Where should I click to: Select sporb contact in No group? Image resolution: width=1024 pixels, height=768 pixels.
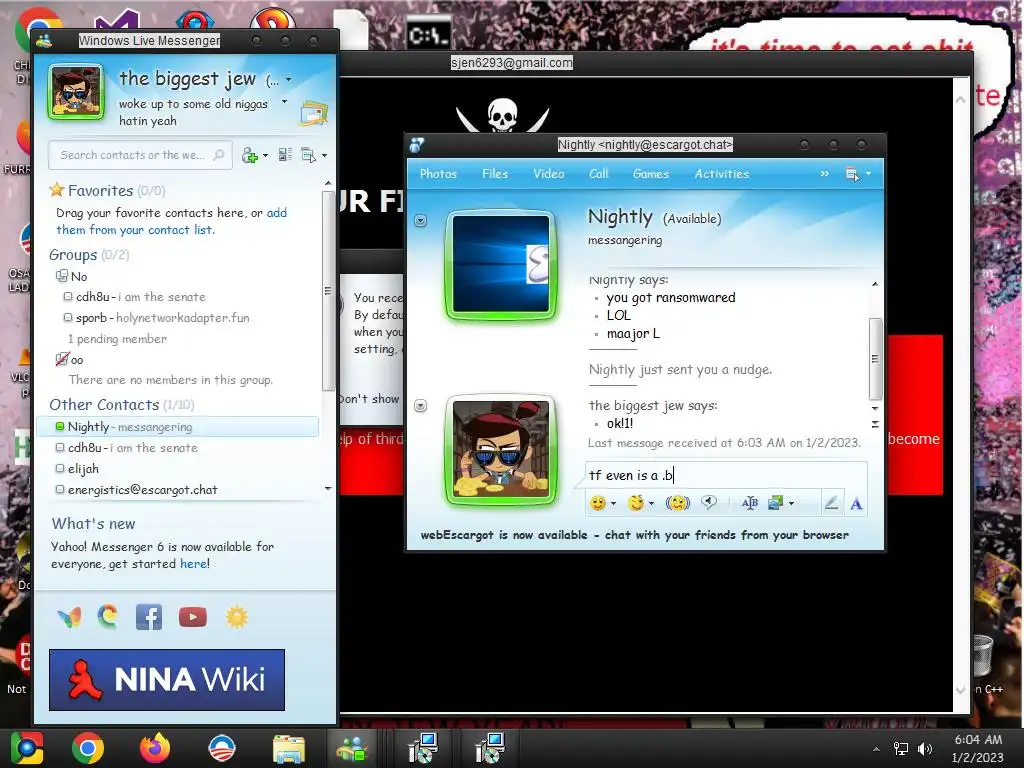point(157,318)
